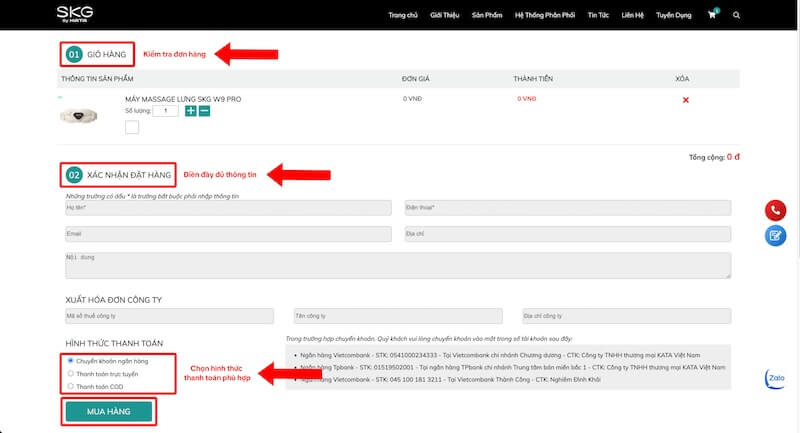
Task: Click the massage belt product thumbnail
Action: tap(83, 115)
